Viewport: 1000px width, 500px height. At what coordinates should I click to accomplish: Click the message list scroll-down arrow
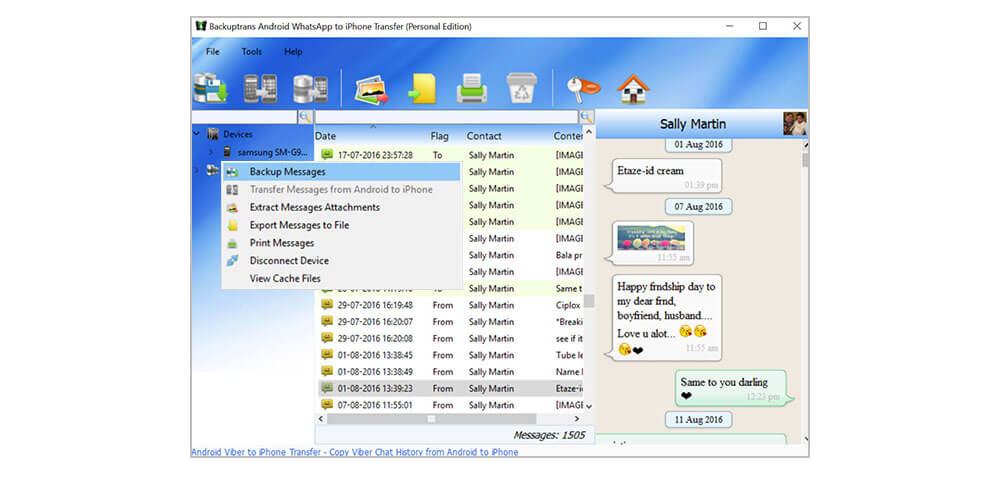pos(589,406)
